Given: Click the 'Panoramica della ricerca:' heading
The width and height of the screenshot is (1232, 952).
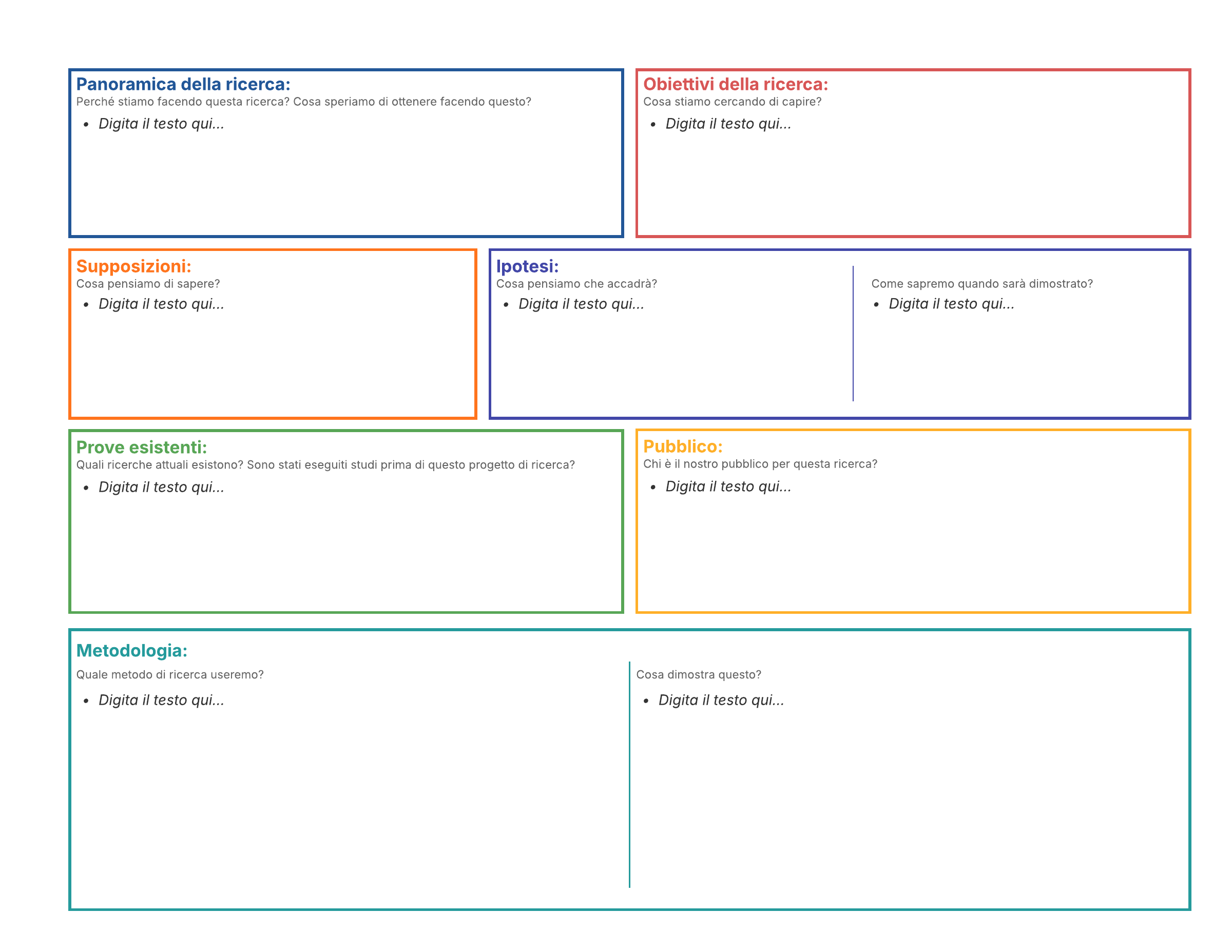Looking at the screenshot, I should tap(183, 84).
